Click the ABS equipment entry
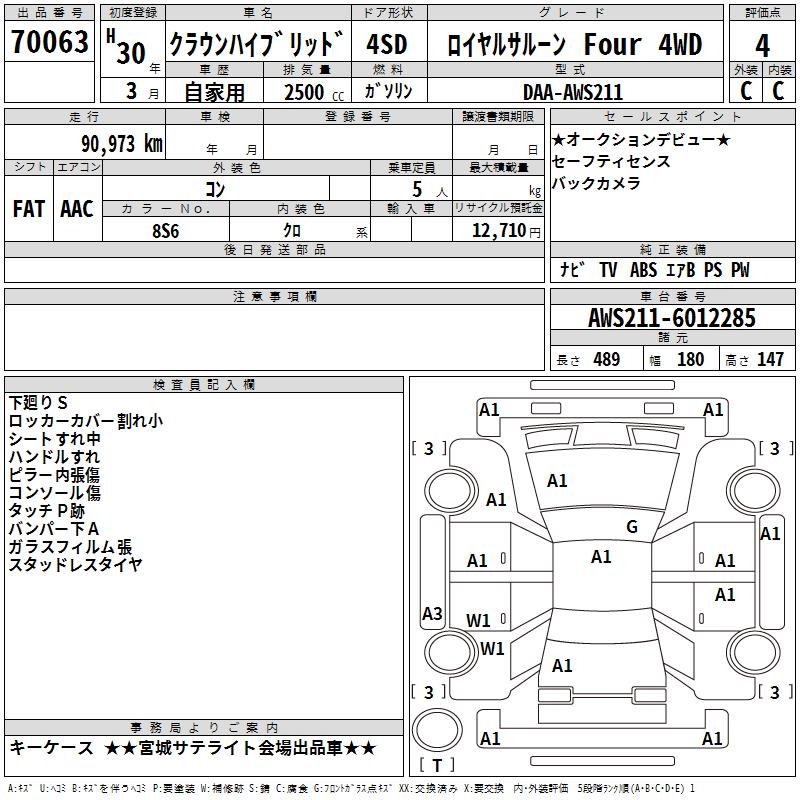This screenshot has width=800, height=800. click(x=643, y=270)
